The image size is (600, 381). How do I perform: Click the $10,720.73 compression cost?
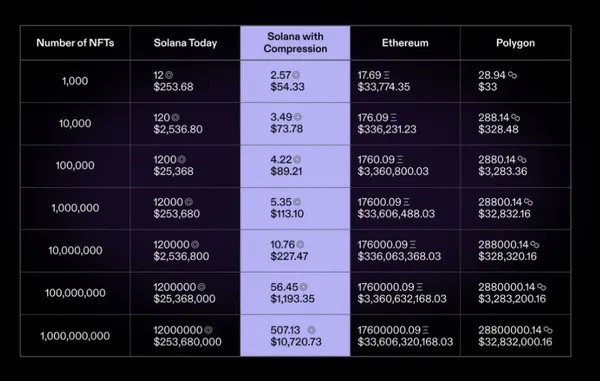point(296,342)
